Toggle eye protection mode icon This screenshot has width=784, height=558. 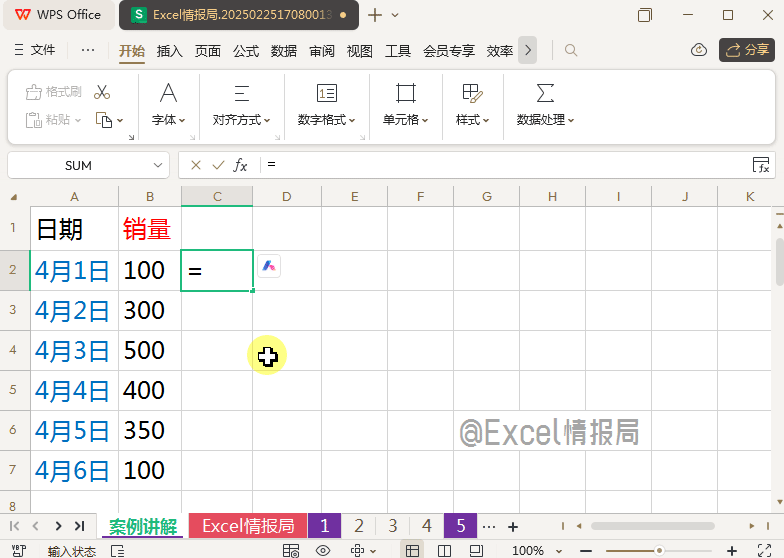tap(323, 551)
